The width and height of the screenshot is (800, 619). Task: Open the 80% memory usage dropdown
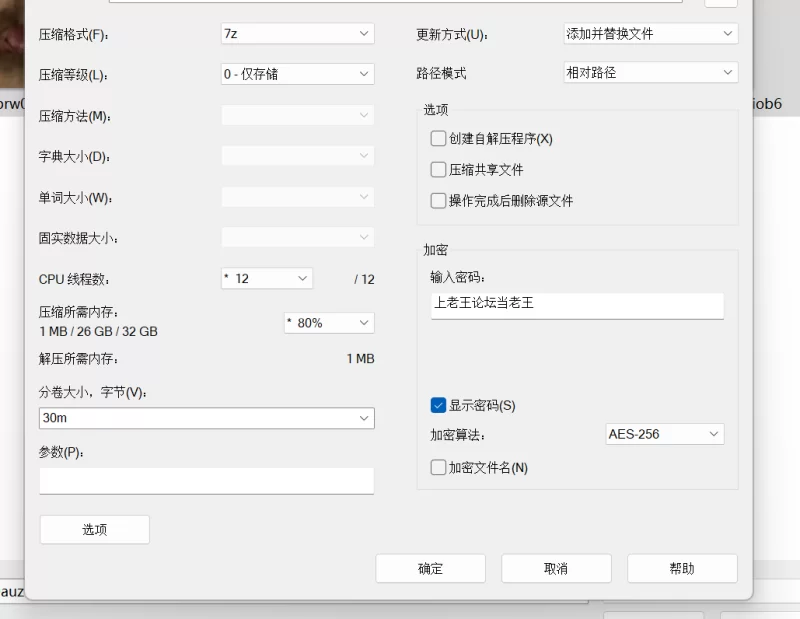(x=329, y=323)
